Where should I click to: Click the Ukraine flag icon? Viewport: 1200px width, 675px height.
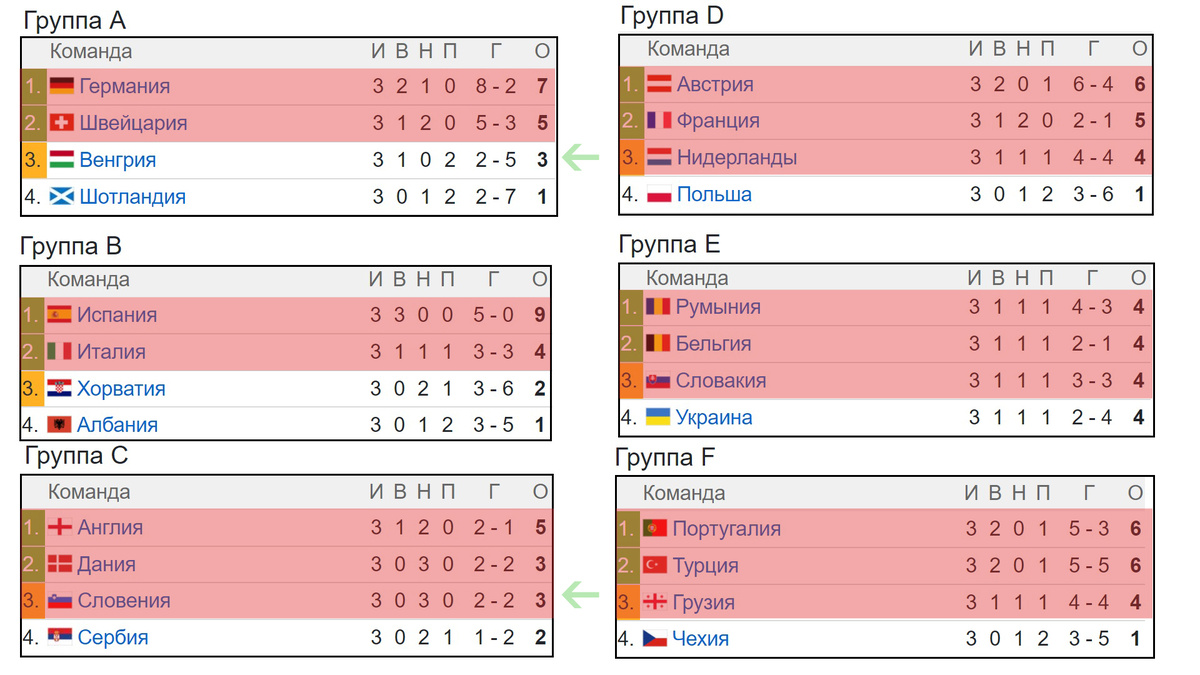point(657,417)
